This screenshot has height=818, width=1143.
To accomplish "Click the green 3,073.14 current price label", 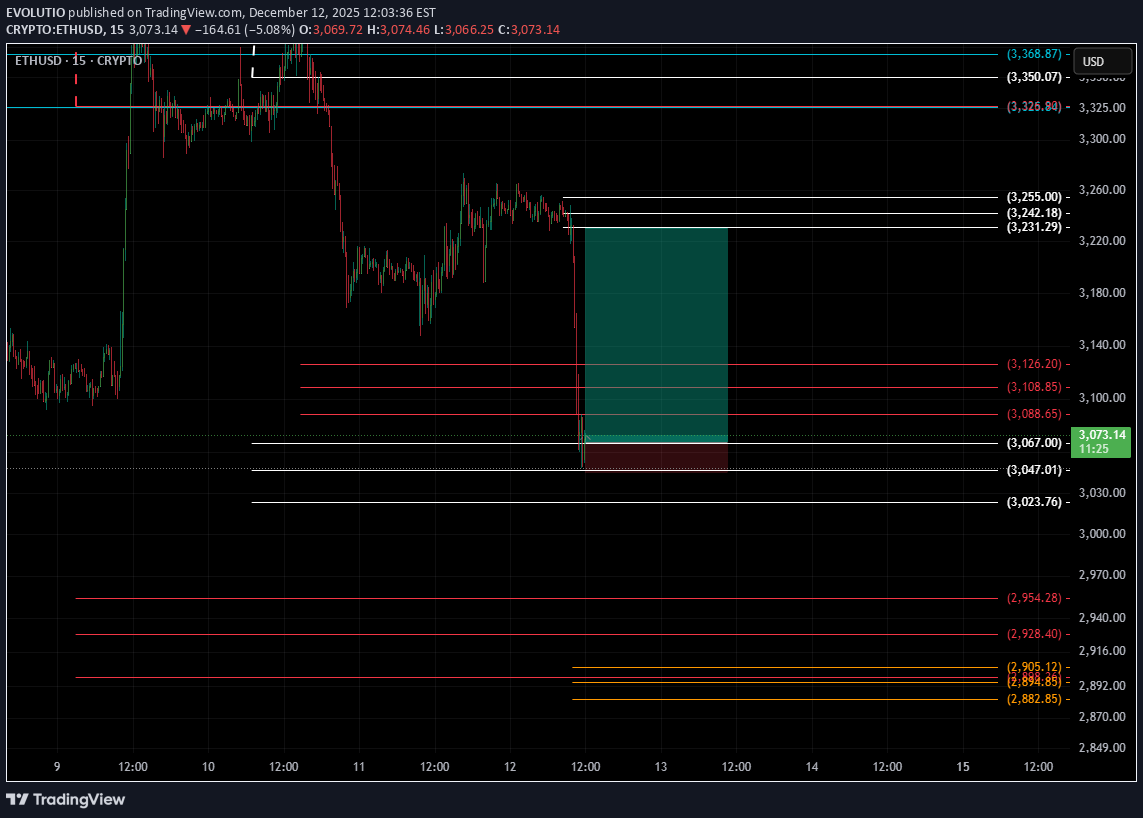I will (1101, 442).
